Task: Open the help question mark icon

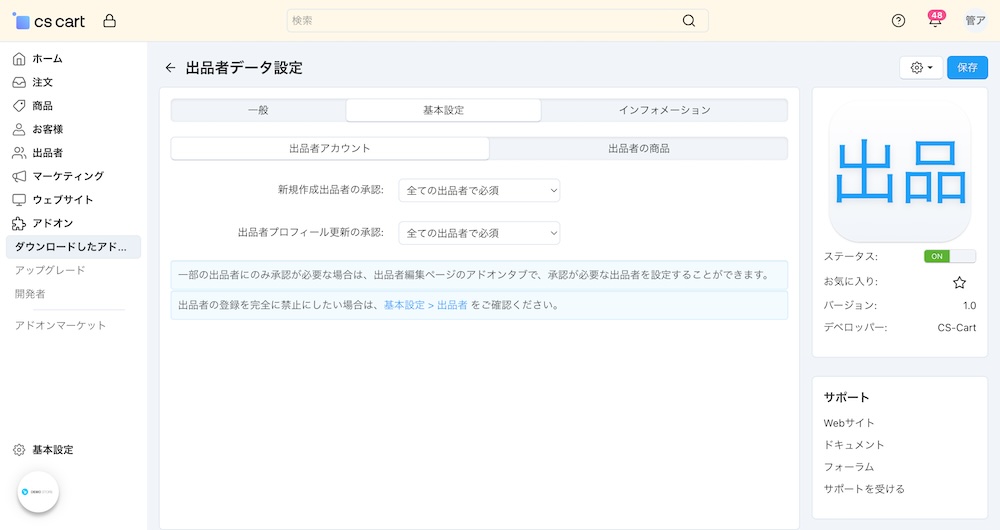Action: click(898, 21)
